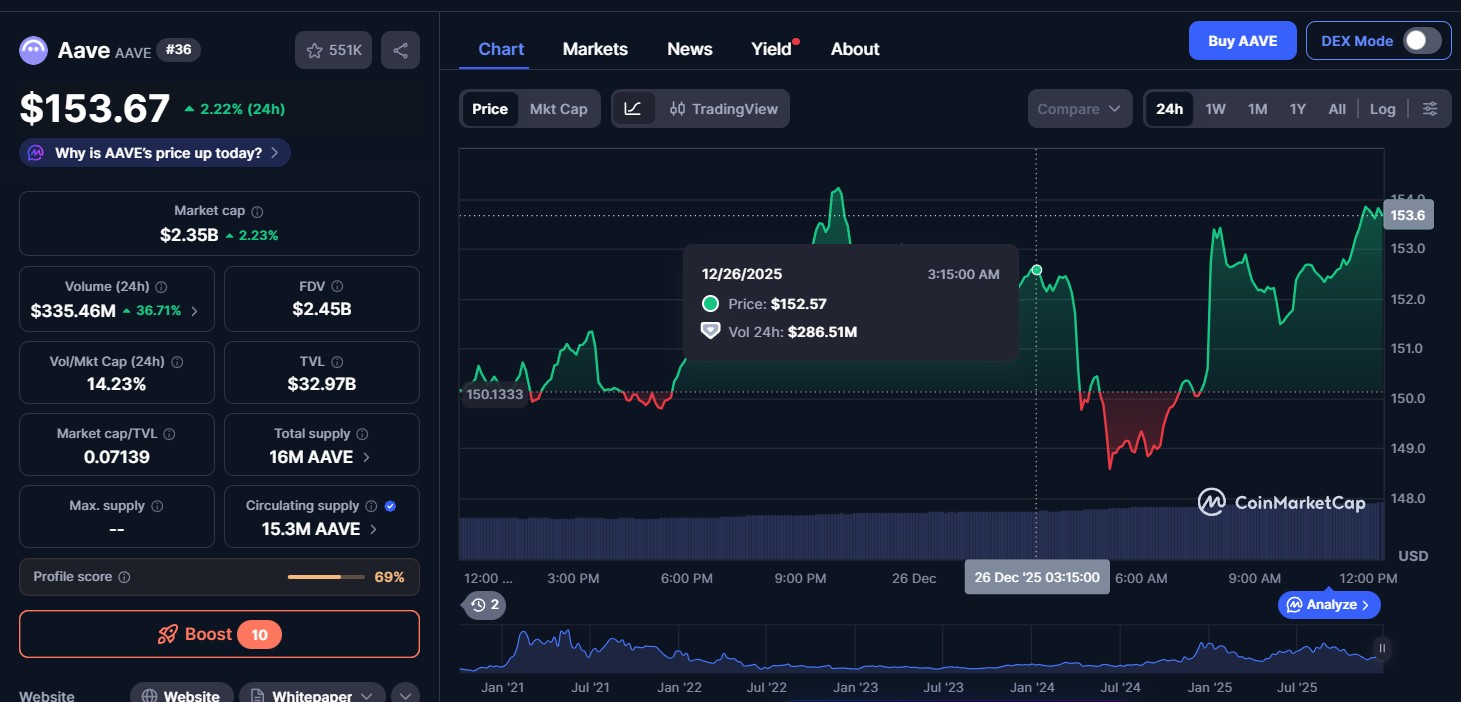The height and width of the screenshot is (702, 1461).
Task: Expand the Whitepaper dropdown
Action: [367, 695]
